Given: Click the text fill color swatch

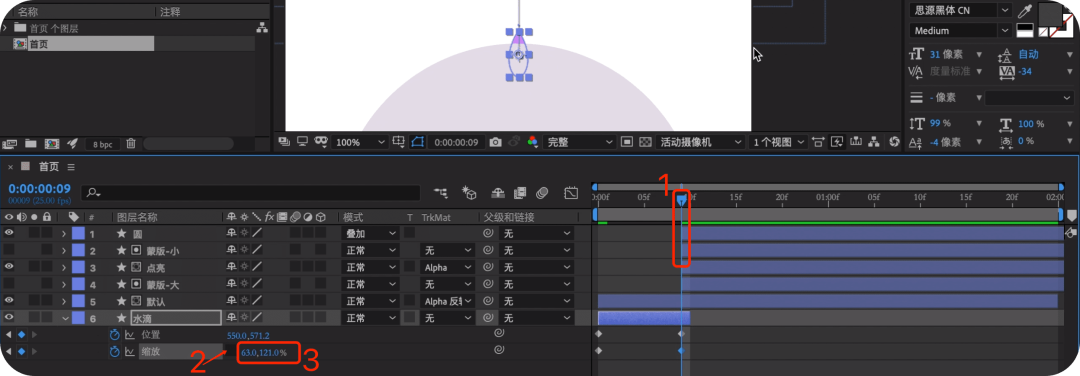Looking at the screenshot, I should coord(1050,13).
